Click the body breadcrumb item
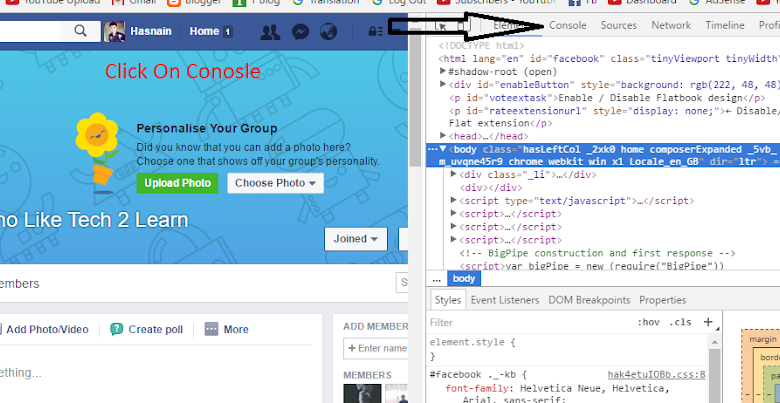The width and height of the screenshot is (780, 403). pos(464,279)
